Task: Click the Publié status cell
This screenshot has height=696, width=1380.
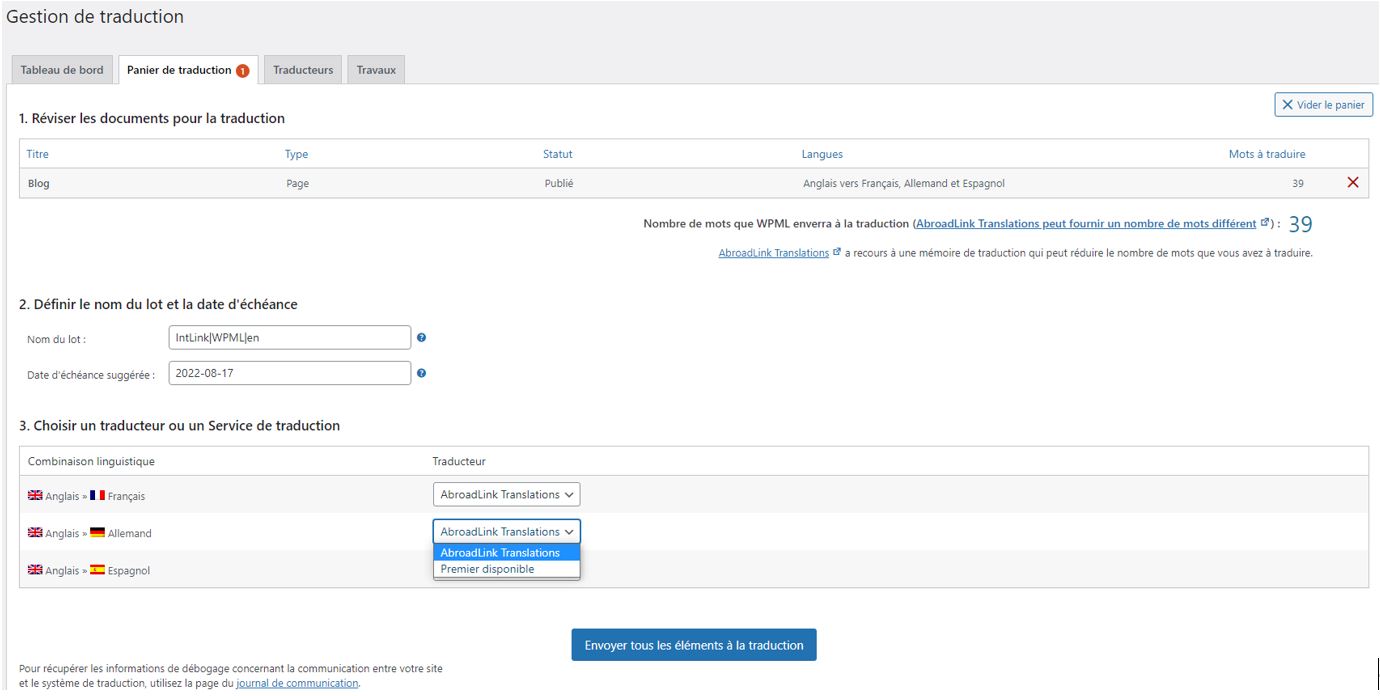Action: [559, 184]
